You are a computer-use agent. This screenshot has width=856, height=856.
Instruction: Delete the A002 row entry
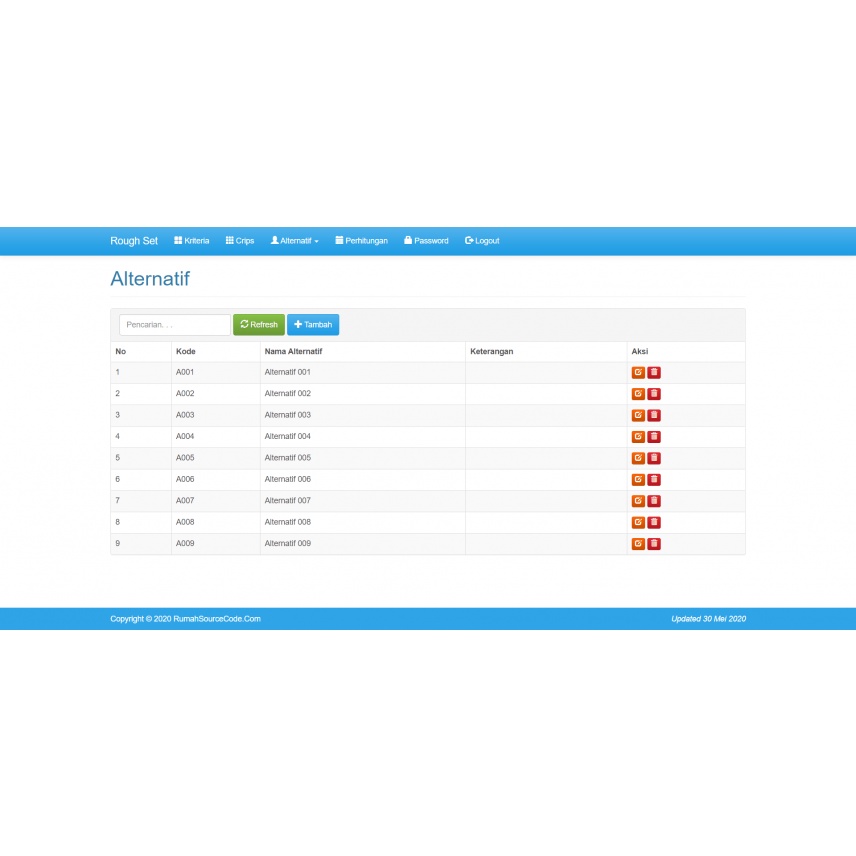[654, 394]
